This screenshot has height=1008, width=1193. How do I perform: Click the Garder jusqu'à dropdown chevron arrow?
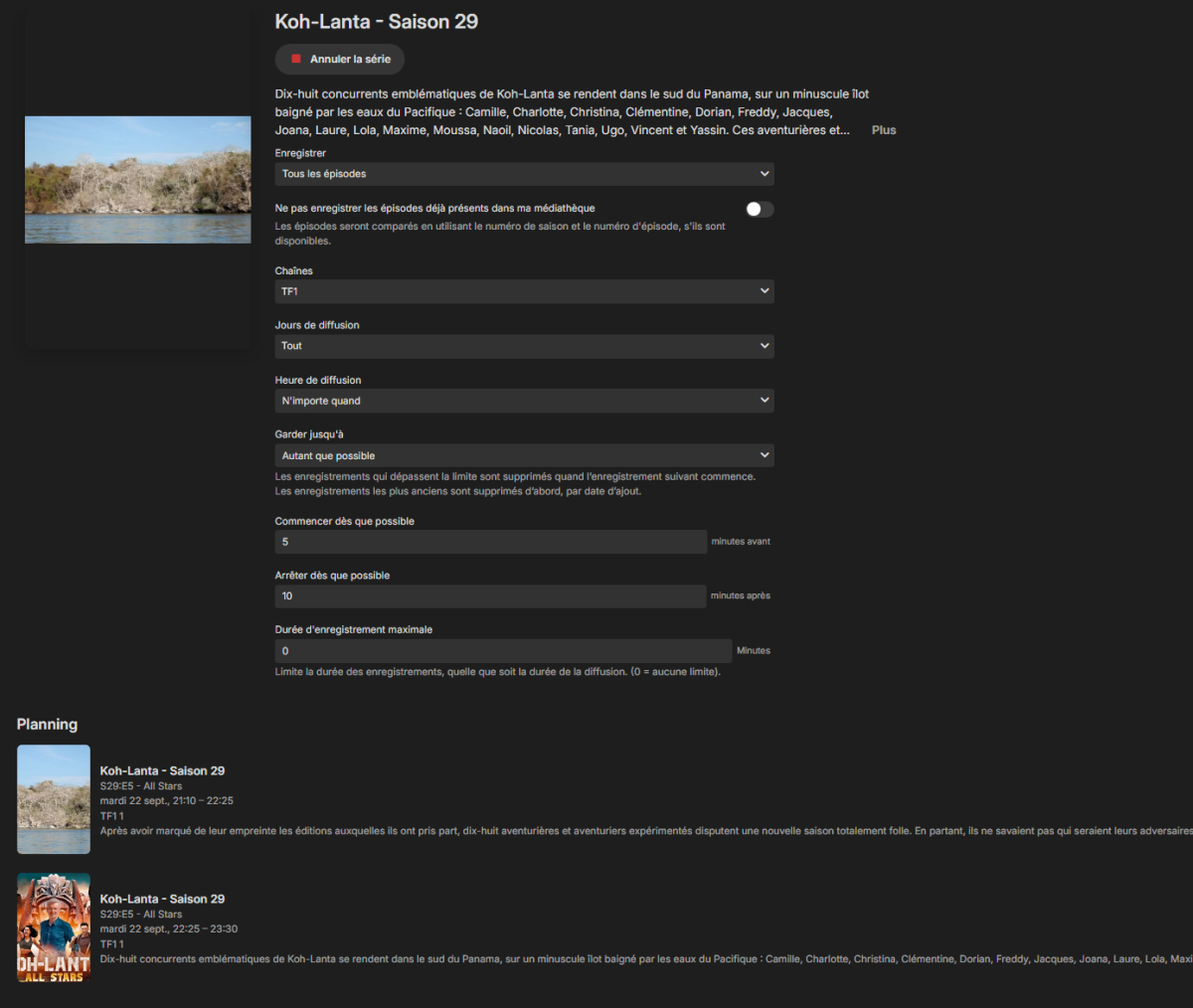[x=765, y=455]
